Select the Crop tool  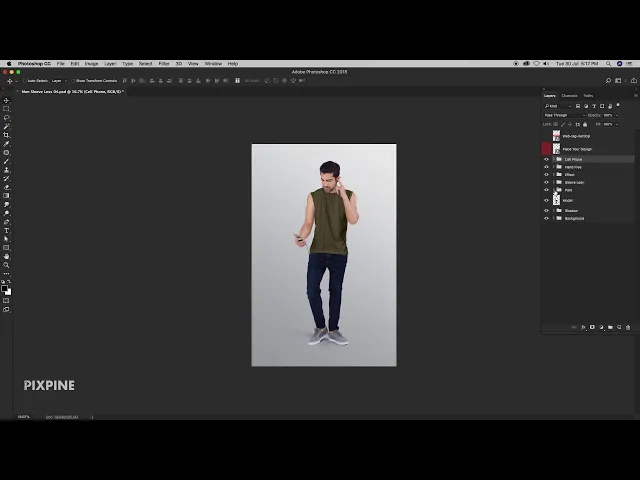6,135
